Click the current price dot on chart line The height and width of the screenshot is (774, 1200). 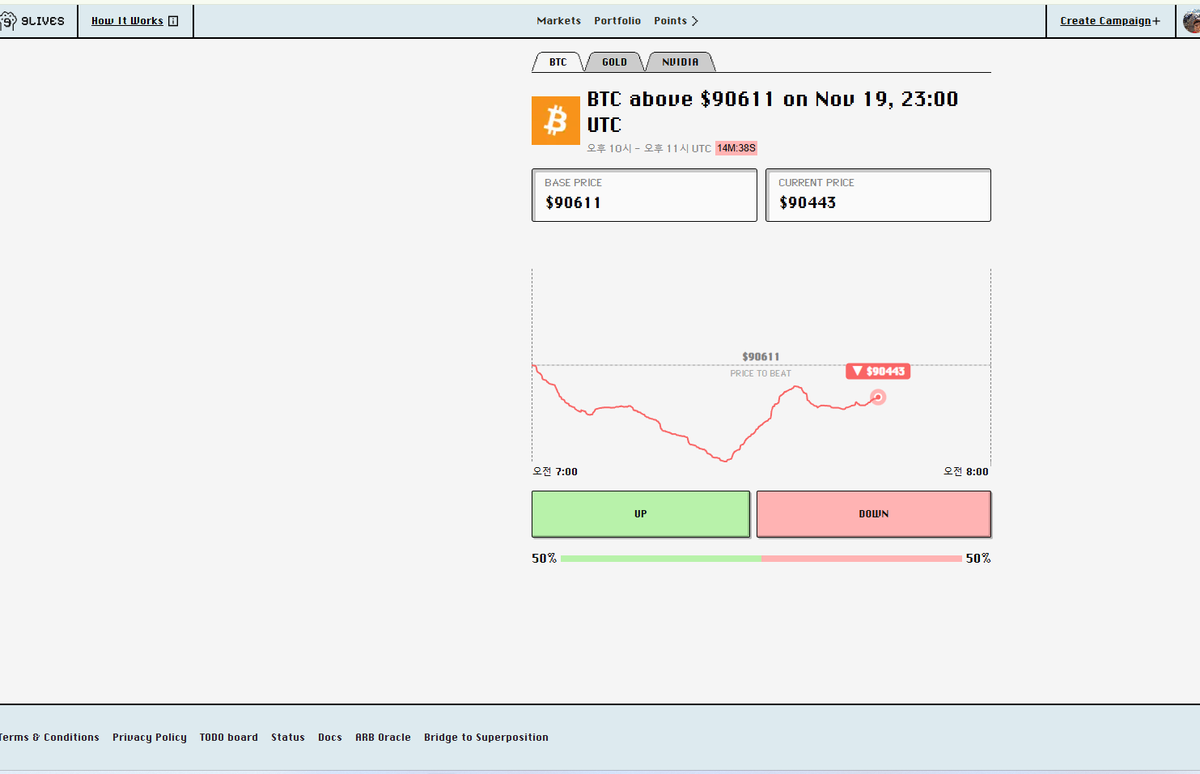(878, 397)
